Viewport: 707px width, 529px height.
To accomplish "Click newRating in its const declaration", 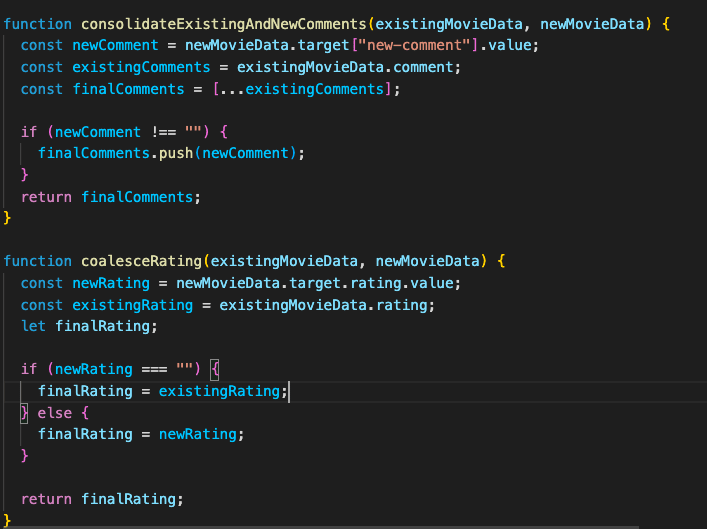I will tap(111, 283).
